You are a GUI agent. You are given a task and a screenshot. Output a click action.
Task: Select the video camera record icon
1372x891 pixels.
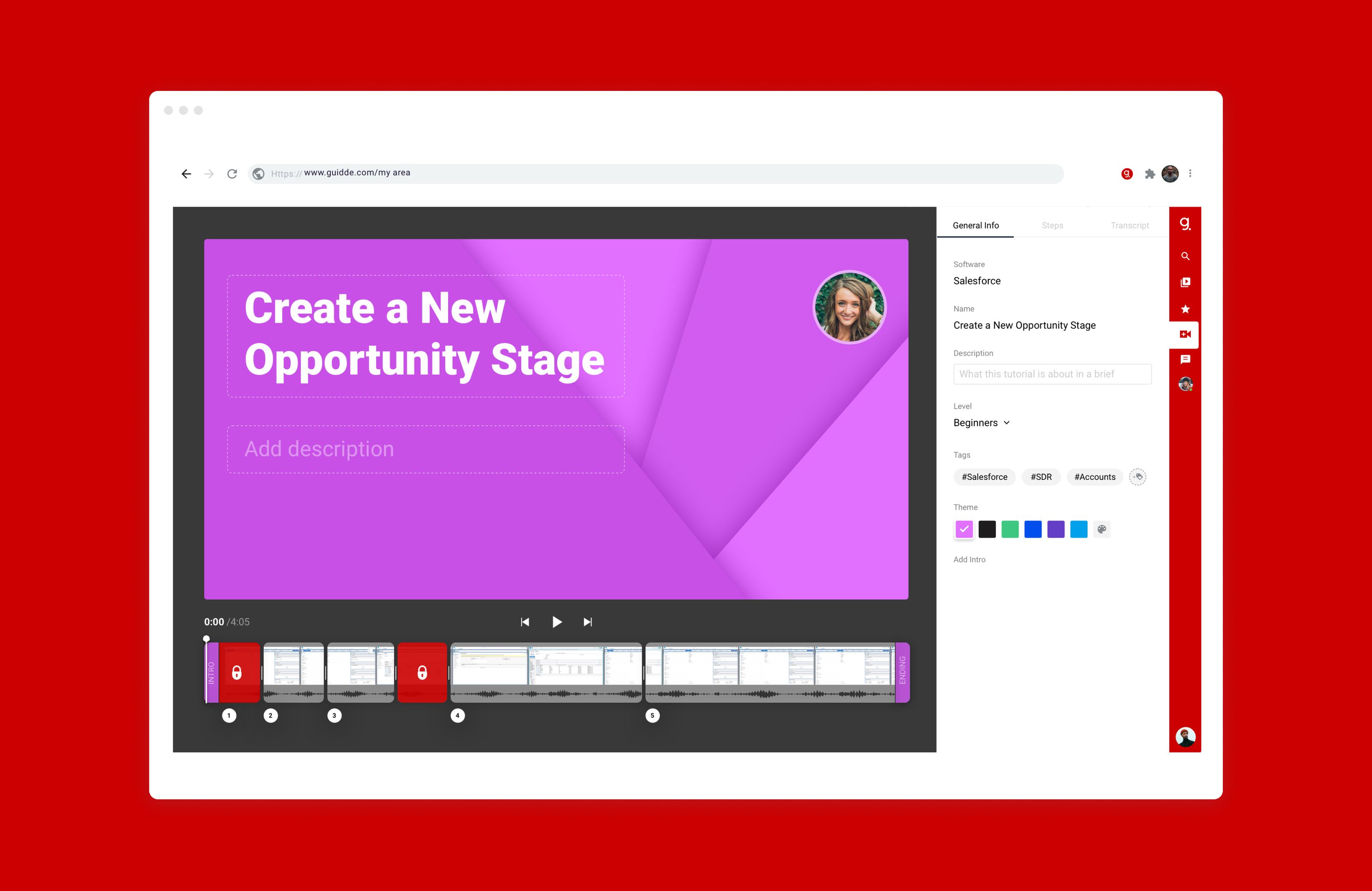coord(1185,334)
